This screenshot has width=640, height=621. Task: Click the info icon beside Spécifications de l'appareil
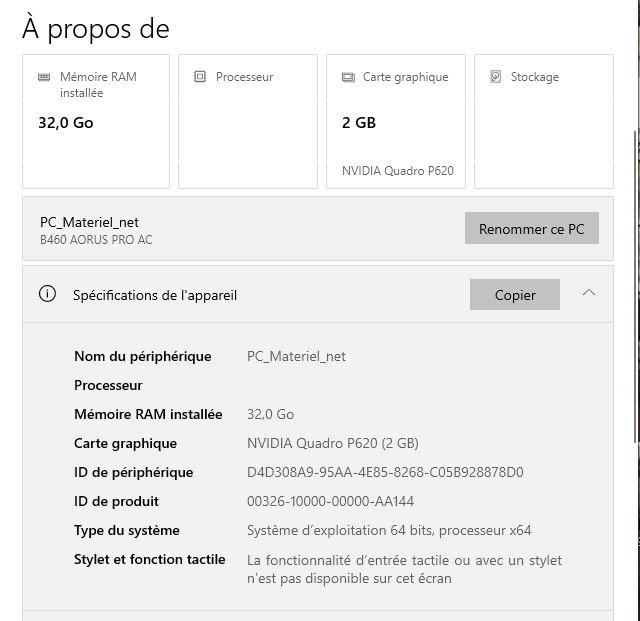(47, 294)
